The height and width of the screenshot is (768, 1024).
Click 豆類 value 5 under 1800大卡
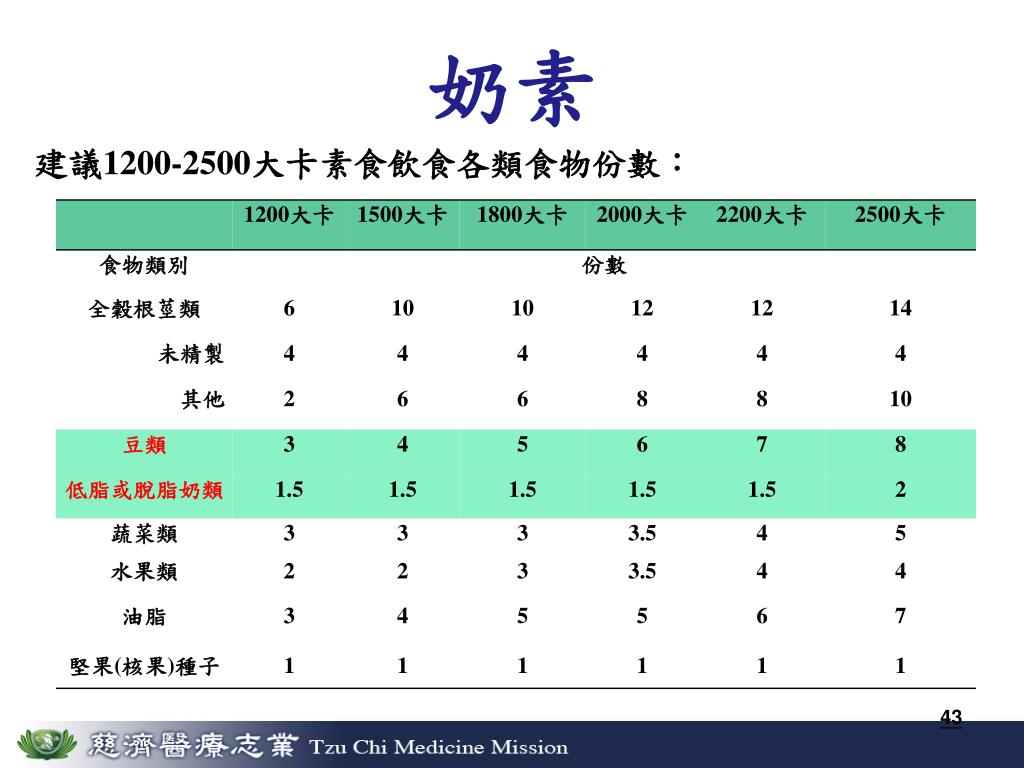coord(522,444)
